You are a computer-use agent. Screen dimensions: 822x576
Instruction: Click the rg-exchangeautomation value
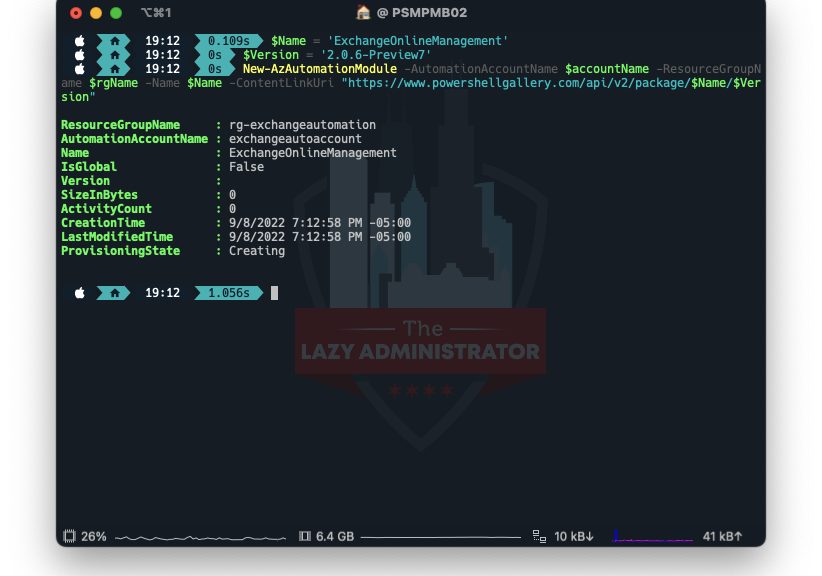(x=302, y=125)
